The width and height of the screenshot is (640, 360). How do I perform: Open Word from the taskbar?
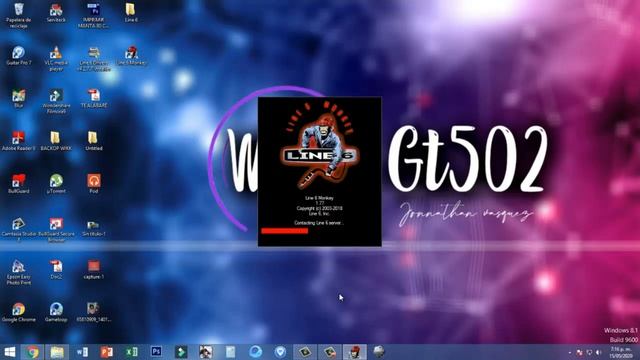(x=82, y=352)
